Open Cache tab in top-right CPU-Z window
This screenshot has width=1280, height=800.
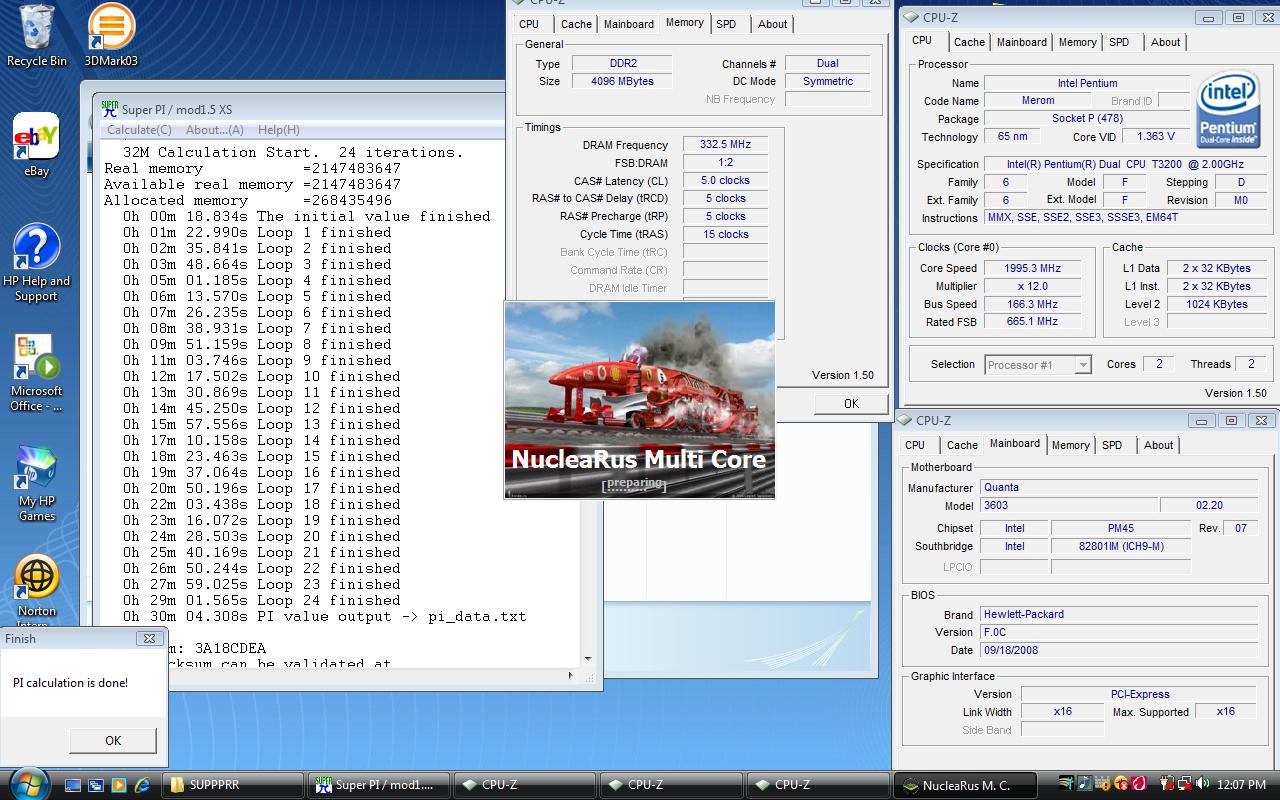tap(969, 42)
